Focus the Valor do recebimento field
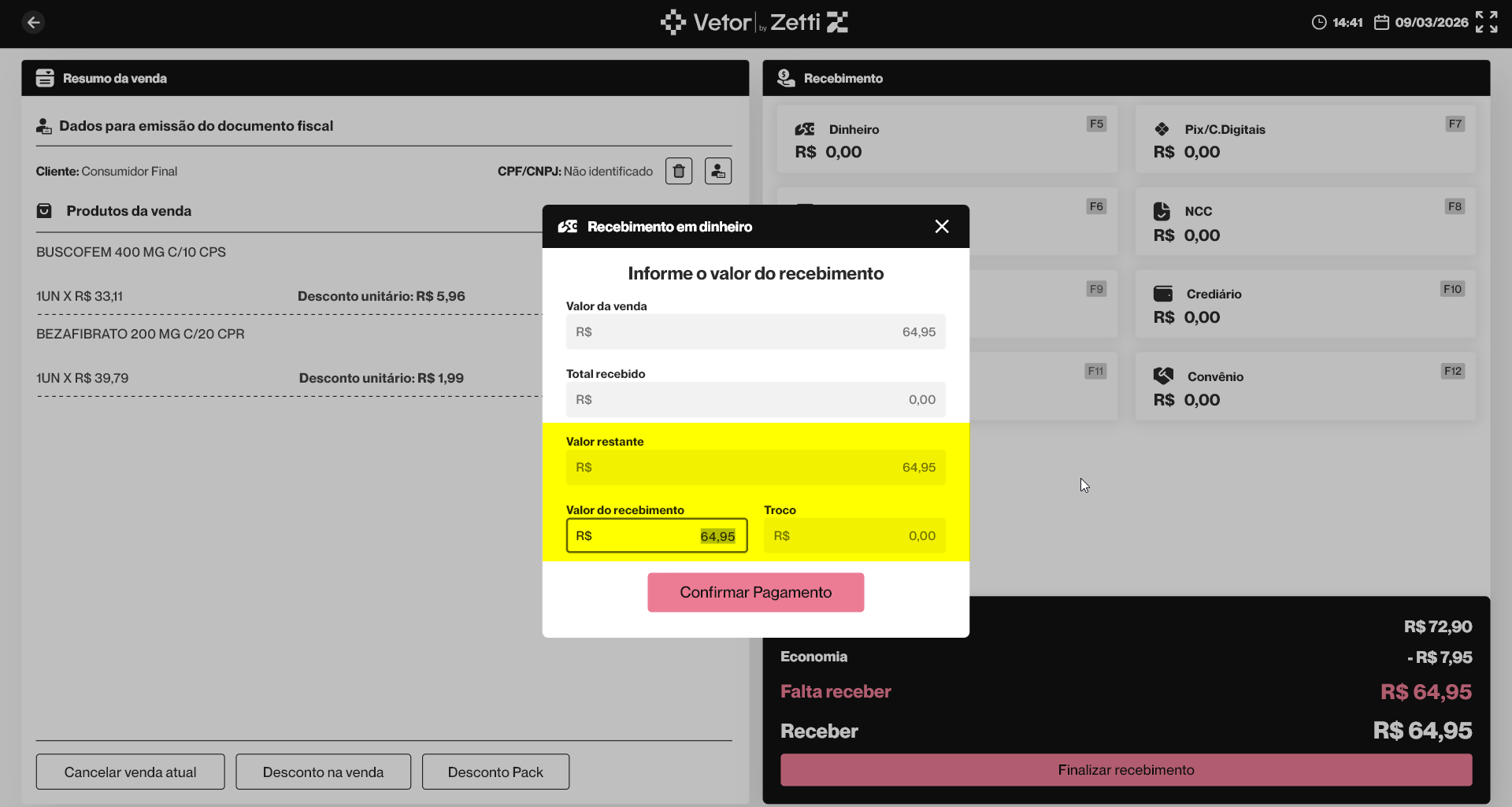 (657, 535)
